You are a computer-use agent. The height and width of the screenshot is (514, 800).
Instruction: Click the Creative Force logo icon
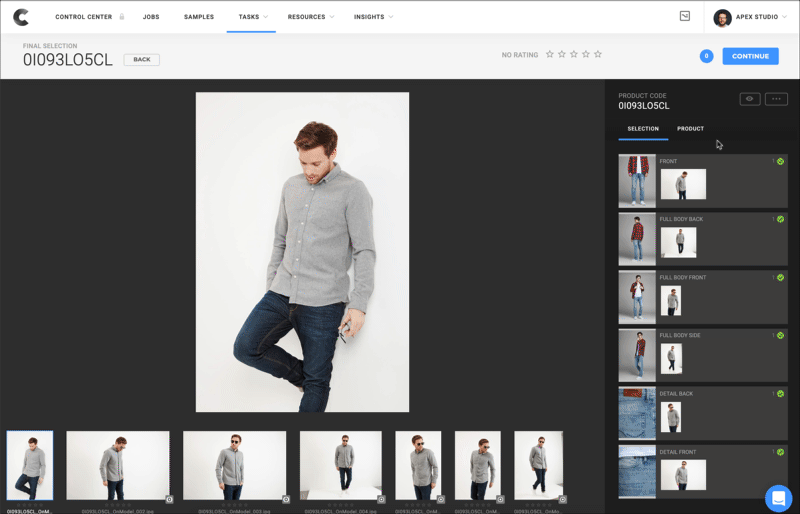coord(20,17)
